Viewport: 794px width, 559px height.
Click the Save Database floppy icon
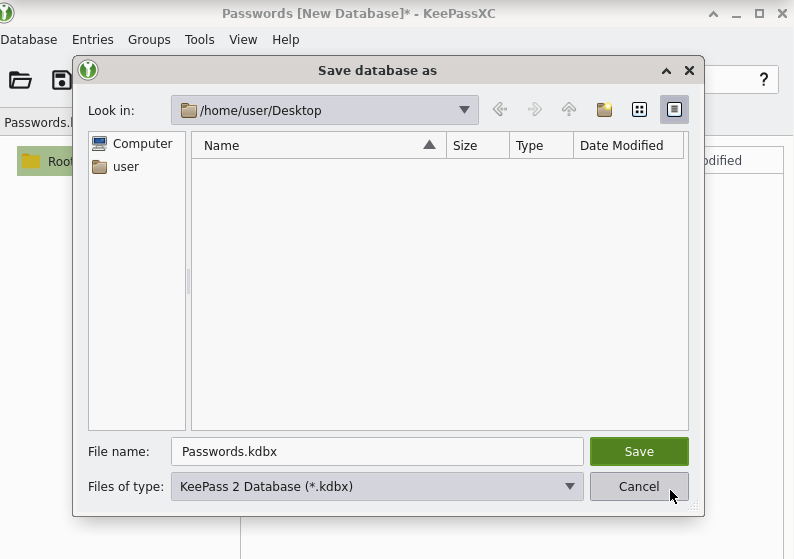click(x=61, y=80)
